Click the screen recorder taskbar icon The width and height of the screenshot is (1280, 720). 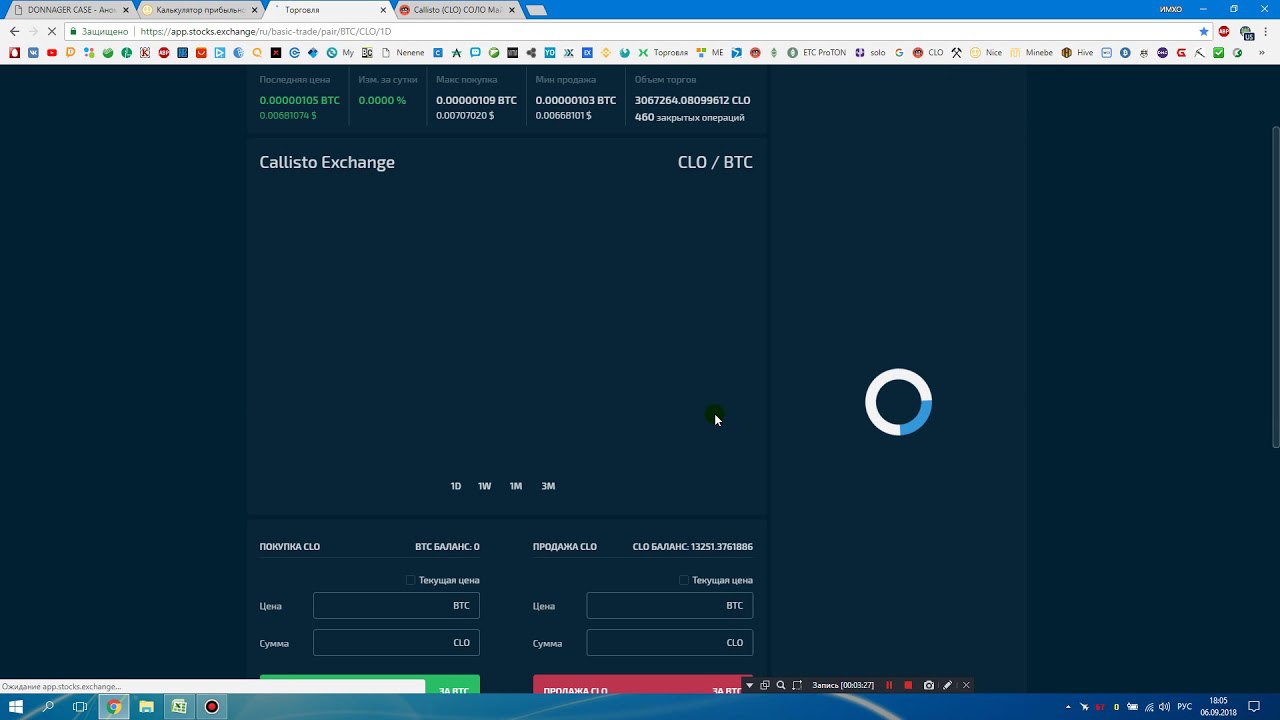211,706
